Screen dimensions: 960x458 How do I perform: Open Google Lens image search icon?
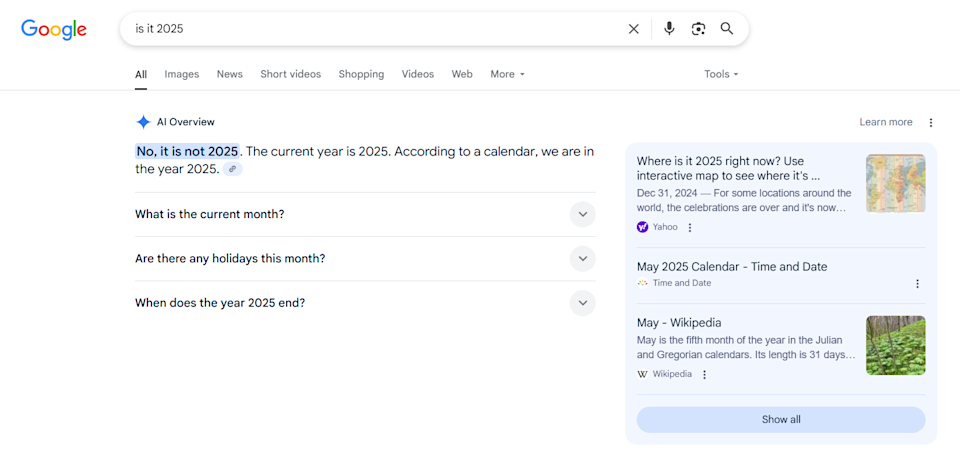coord(699,29)
